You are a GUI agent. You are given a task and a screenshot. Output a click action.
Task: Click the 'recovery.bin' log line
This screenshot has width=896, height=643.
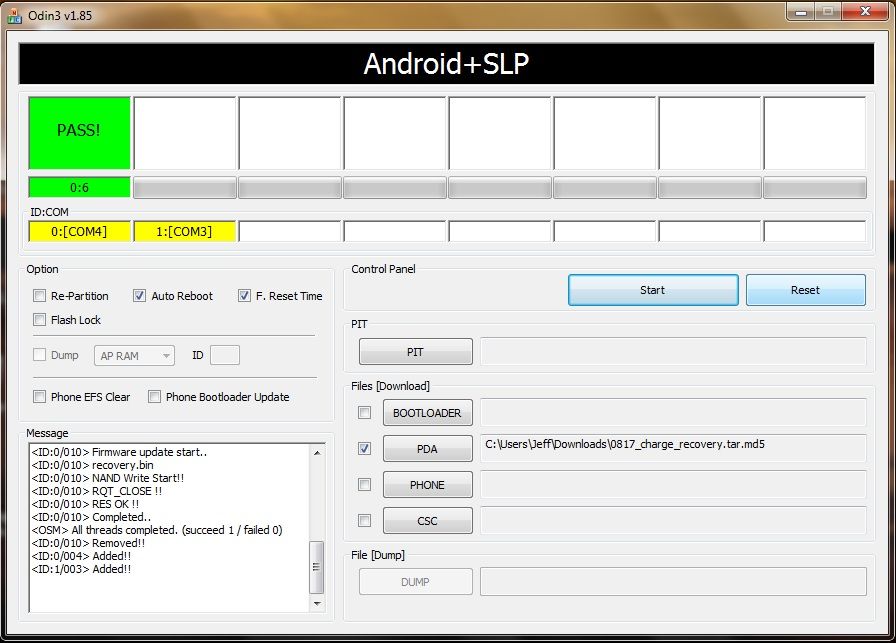coord(93,465)
